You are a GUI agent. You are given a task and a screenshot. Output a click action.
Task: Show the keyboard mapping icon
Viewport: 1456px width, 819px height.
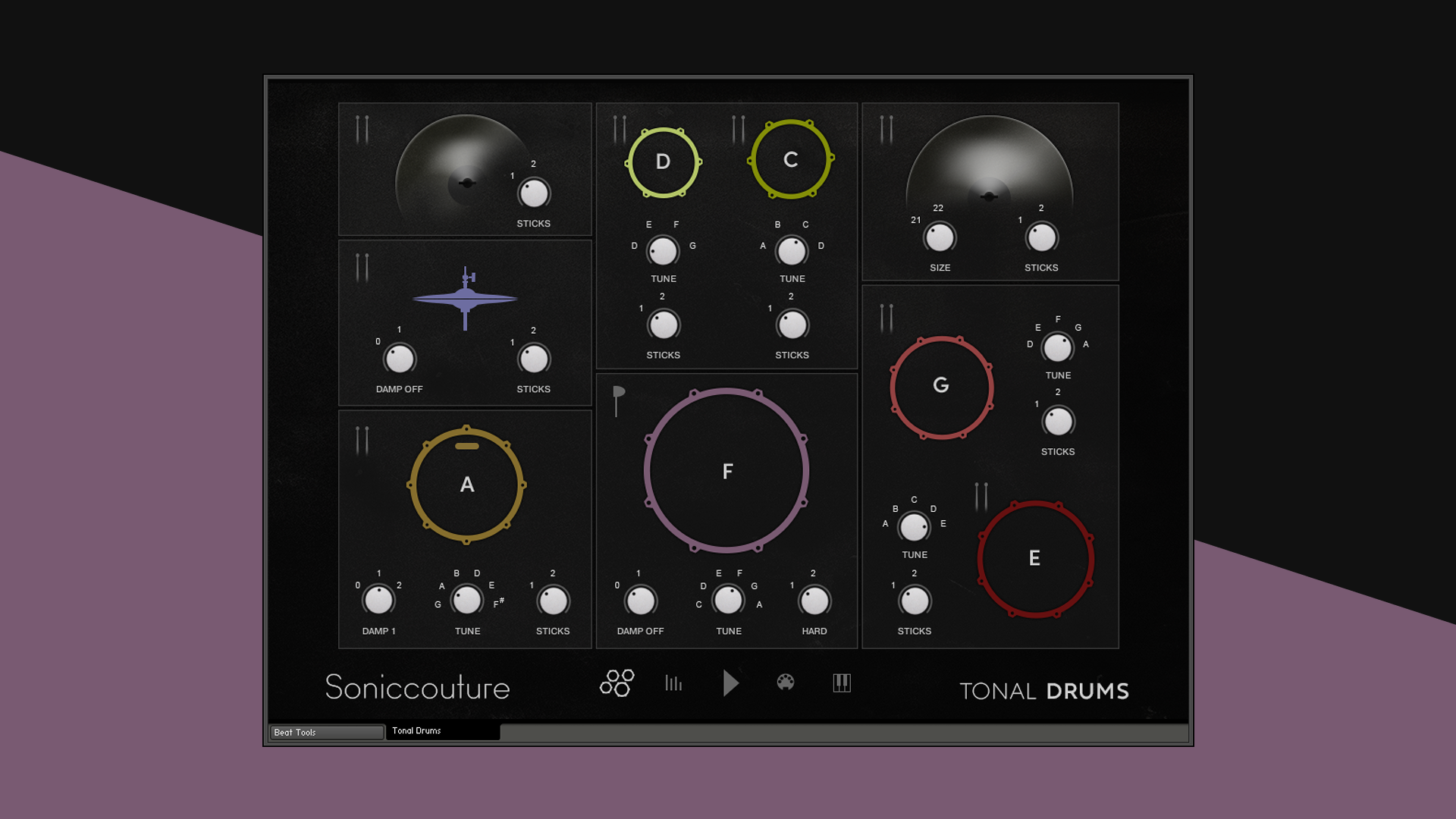pyautogui.click(x=842, y=683)
